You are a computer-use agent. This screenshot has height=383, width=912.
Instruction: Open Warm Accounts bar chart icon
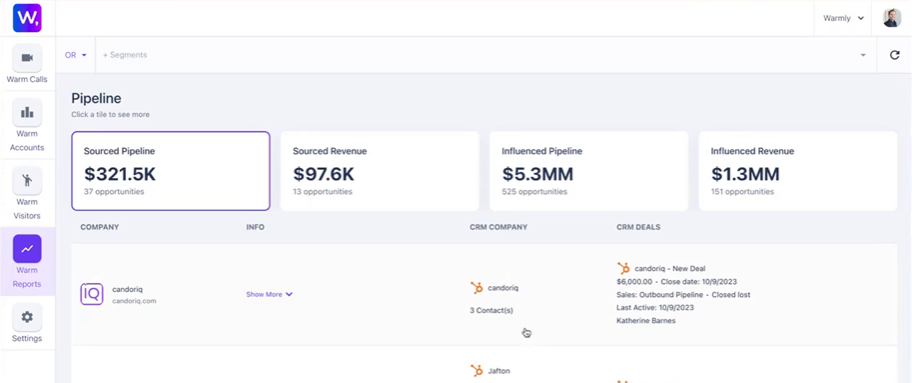coord(27,112)
